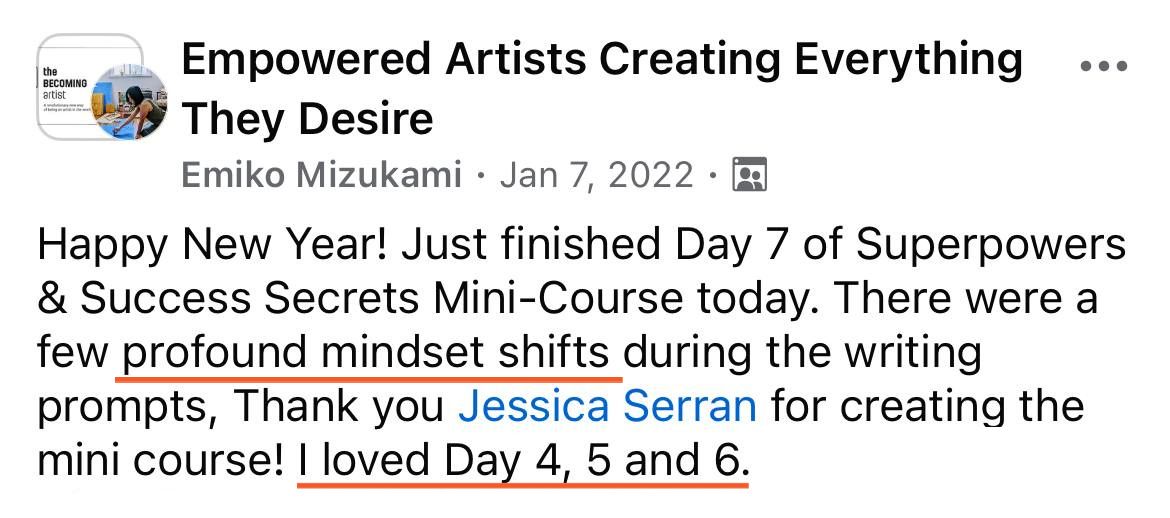This screenshot has width=1170, height=518.
Task: Click the 'Happy New Year!' greeting
Action: (x=173, y=246)
